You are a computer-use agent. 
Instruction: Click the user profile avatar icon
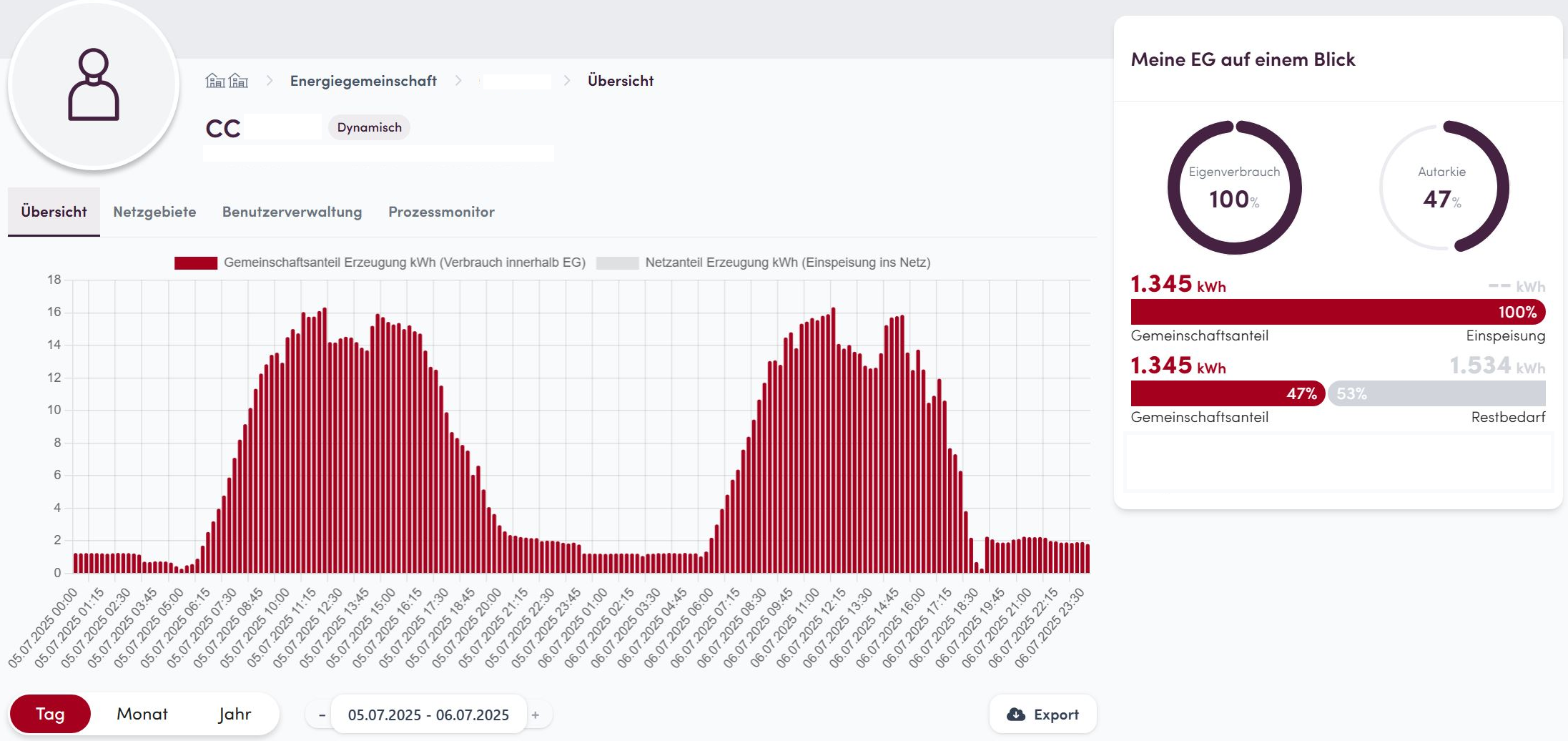94,84
